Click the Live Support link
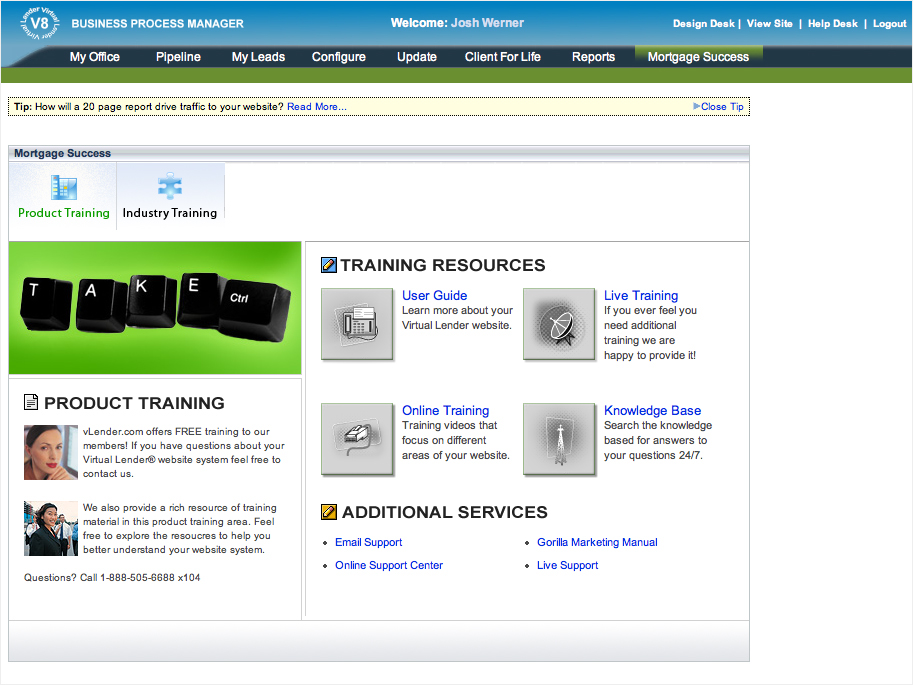The image size is (913, 685). pyautogui.click(x=567, y=565)
